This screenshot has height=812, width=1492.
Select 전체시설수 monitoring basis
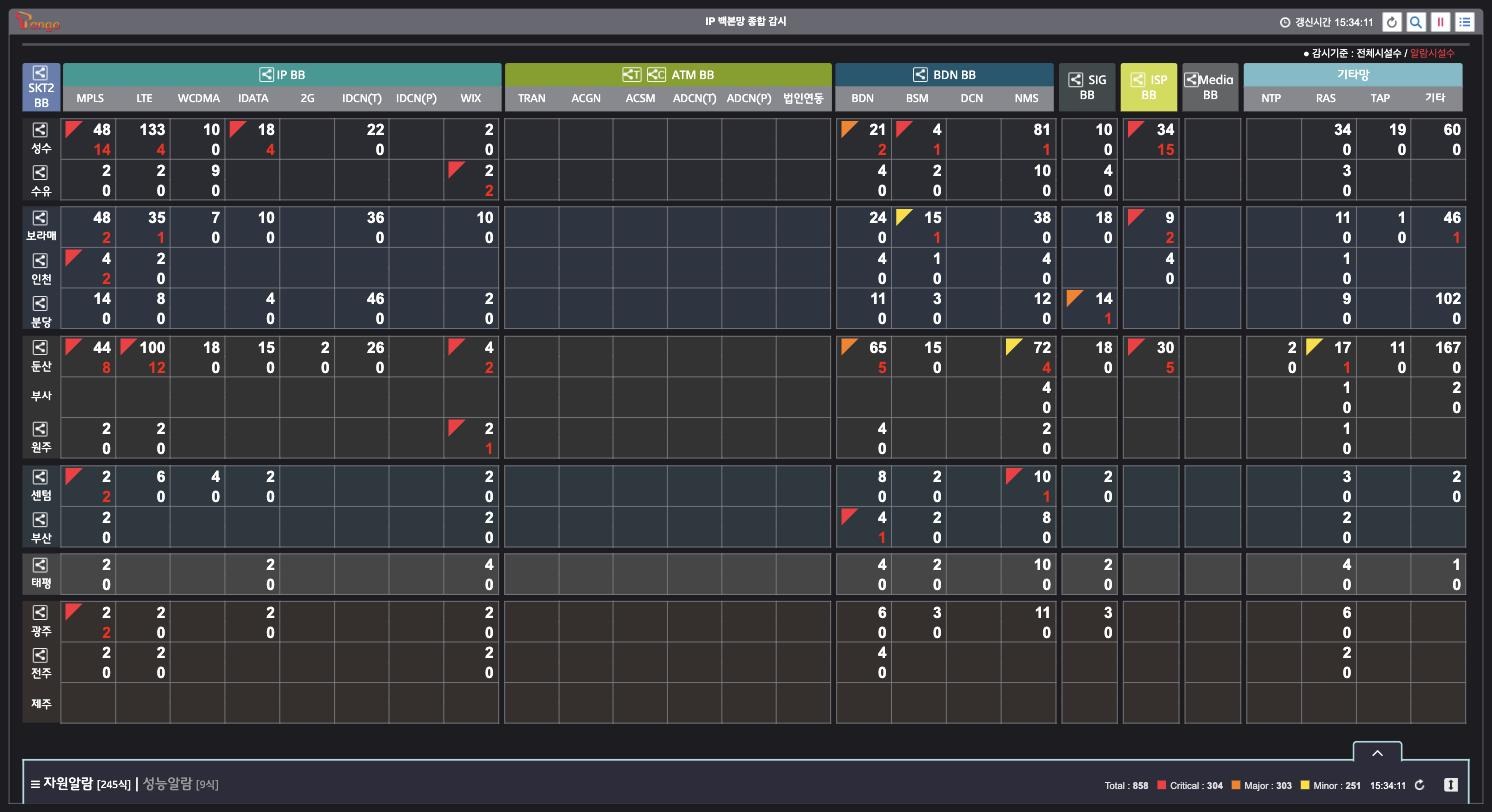(1379, 53)
